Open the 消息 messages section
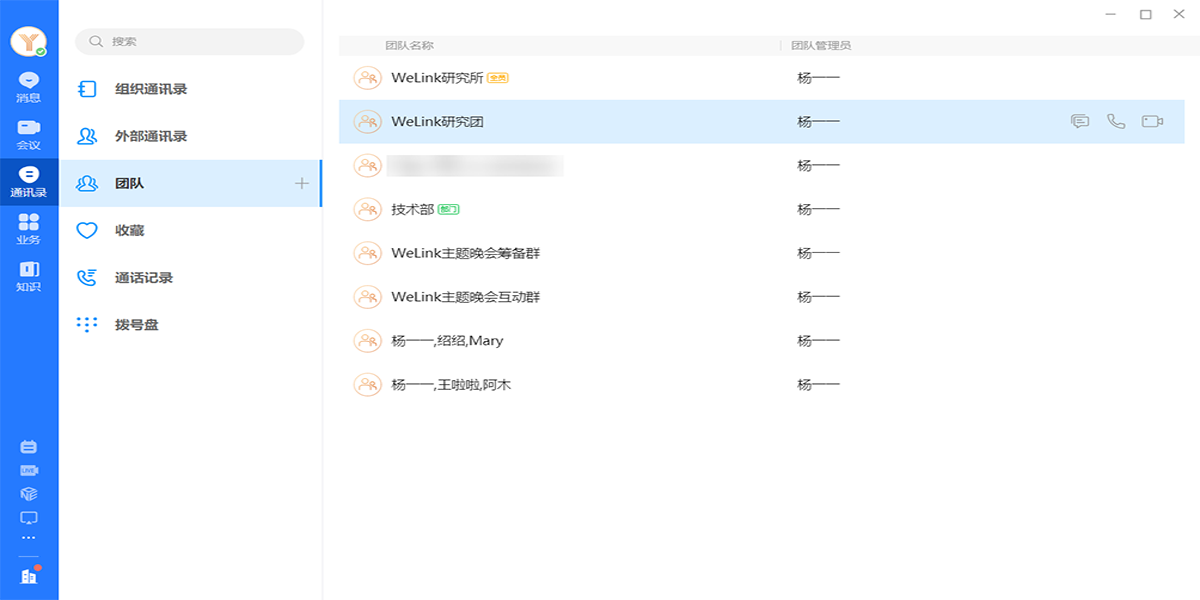Screen dimensions: 1200x600 (x=29, y=87)
